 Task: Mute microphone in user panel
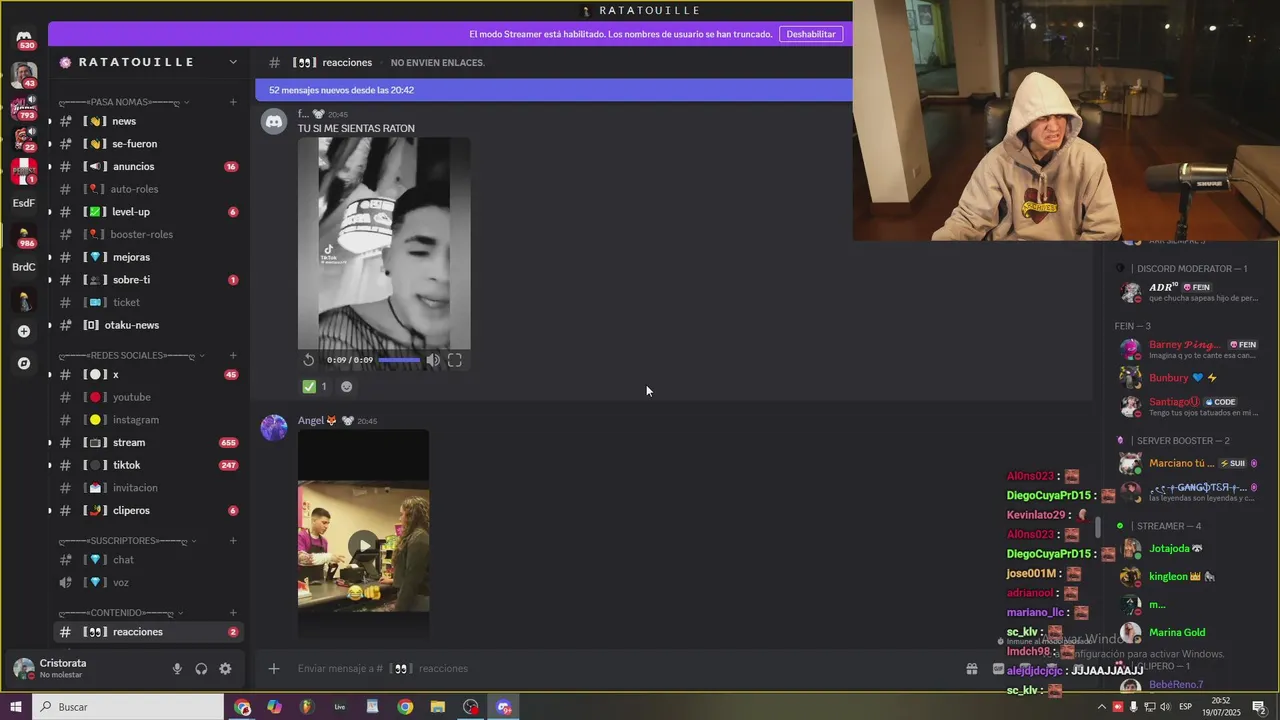point(177,669)
